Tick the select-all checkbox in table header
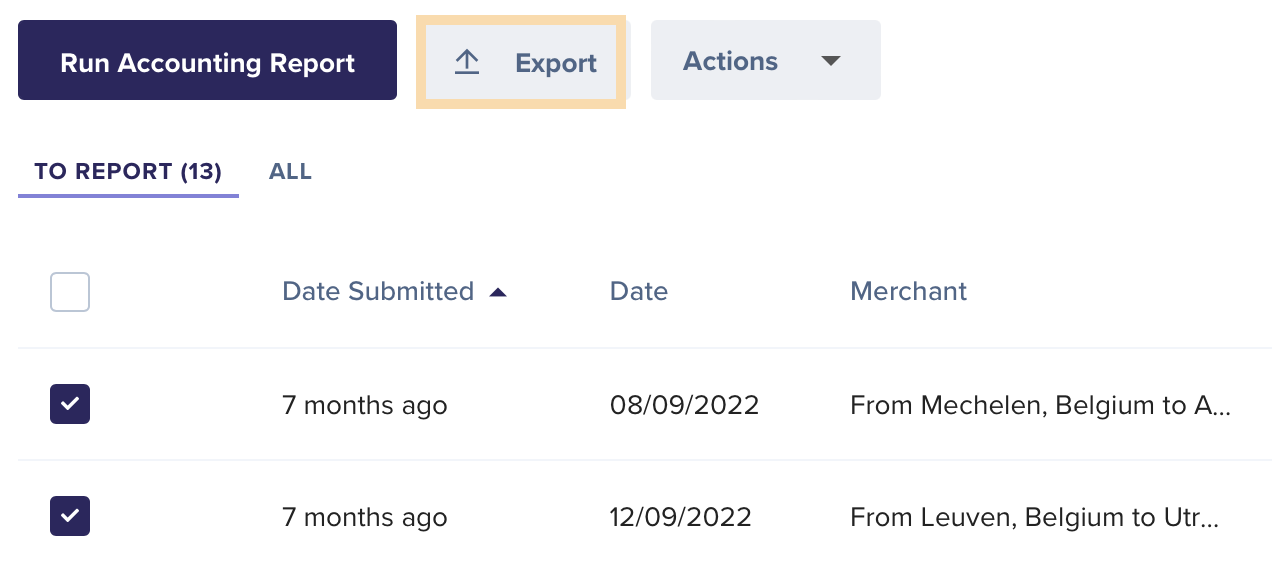This screenshot has height=562, width=1272. pyautogui.click(x=70, y=292)
